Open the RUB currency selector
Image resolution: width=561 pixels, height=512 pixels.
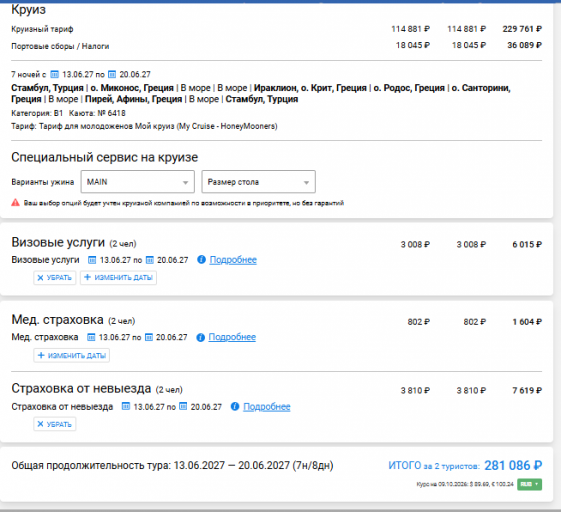(529, 484)
